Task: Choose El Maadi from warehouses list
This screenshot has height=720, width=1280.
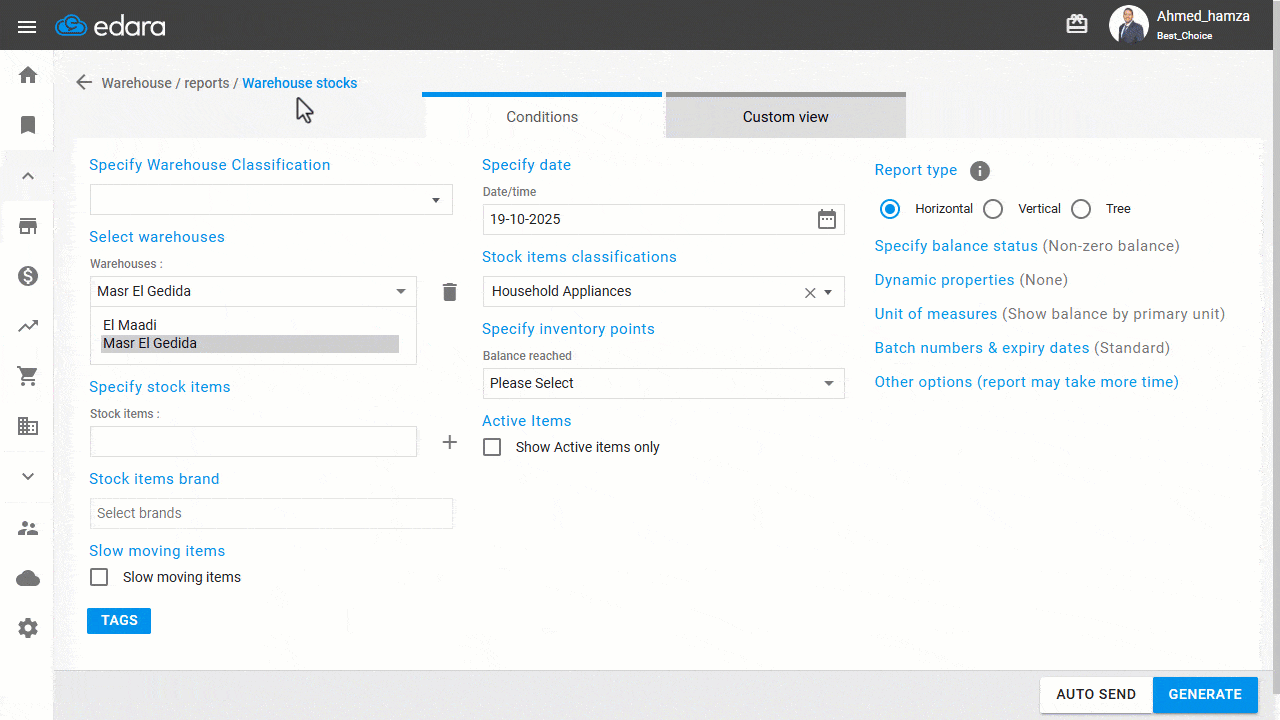Action: coord(130,325)
